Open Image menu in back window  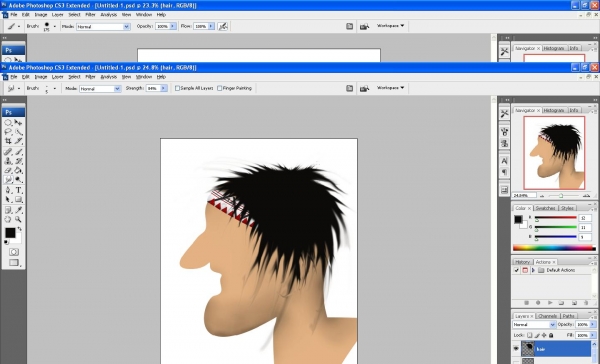[x=41, y=15]
